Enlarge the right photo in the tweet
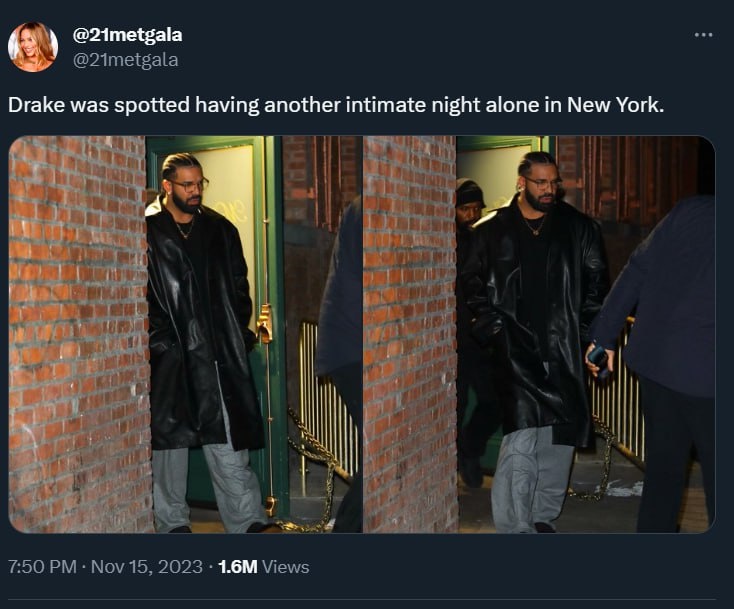Image resolution: width=734 pixels, height=609 pixels. point(539,334)
